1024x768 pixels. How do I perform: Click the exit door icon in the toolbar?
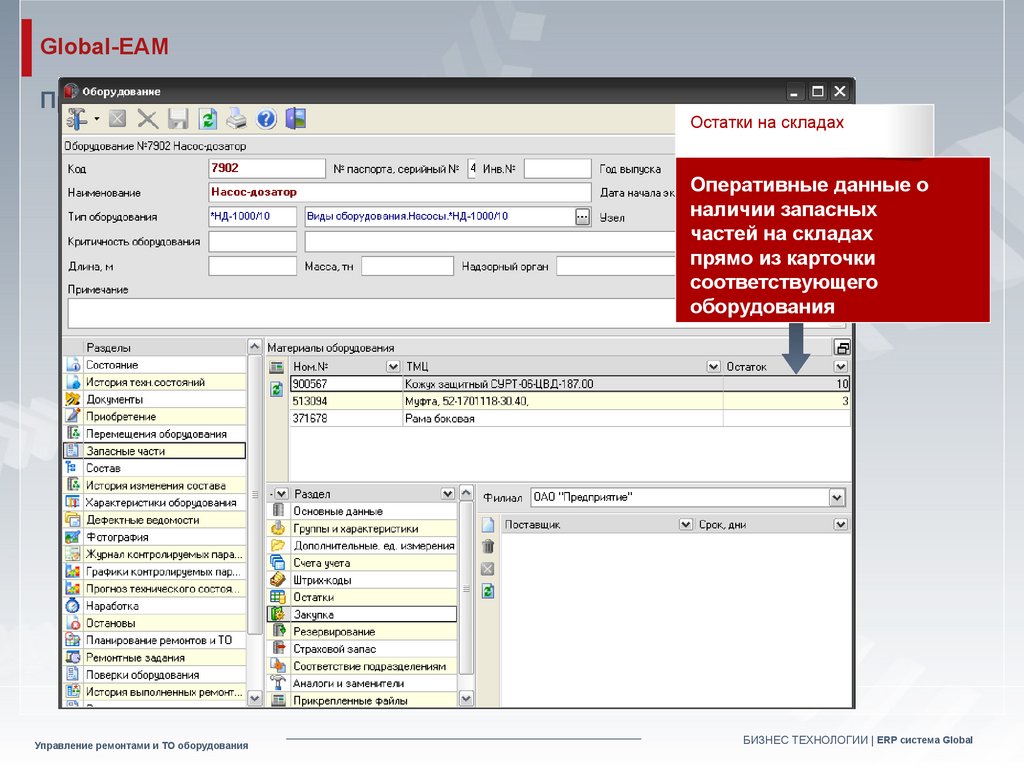[x=295, y=119]
